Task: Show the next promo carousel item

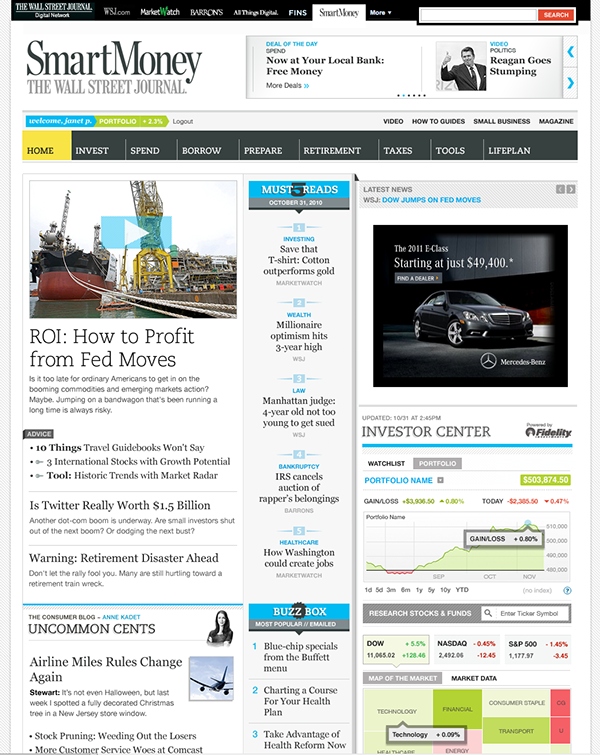Action: tap(571, 83)
